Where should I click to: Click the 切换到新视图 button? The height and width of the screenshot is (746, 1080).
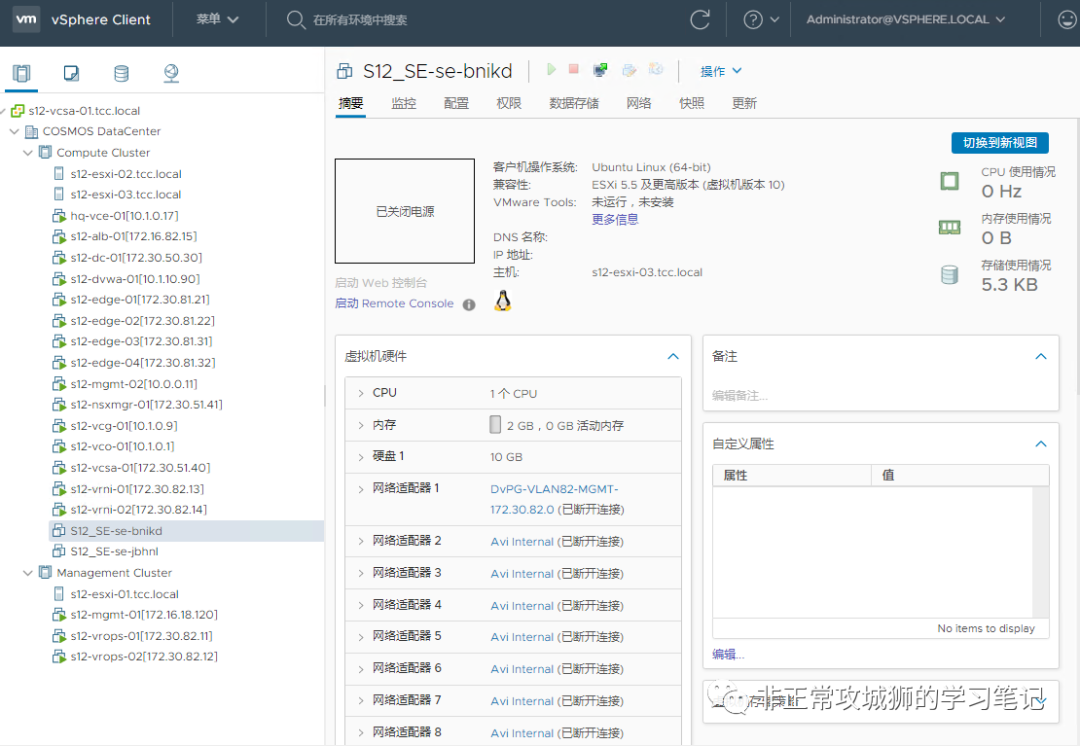click(1000, 143)
